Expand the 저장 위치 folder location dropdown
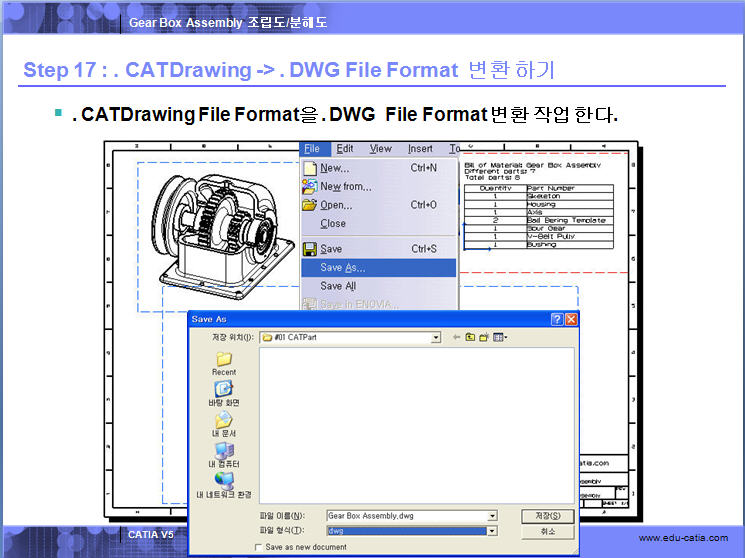The height and width of the screenshot is (558, 745). (x=436, y=338)
